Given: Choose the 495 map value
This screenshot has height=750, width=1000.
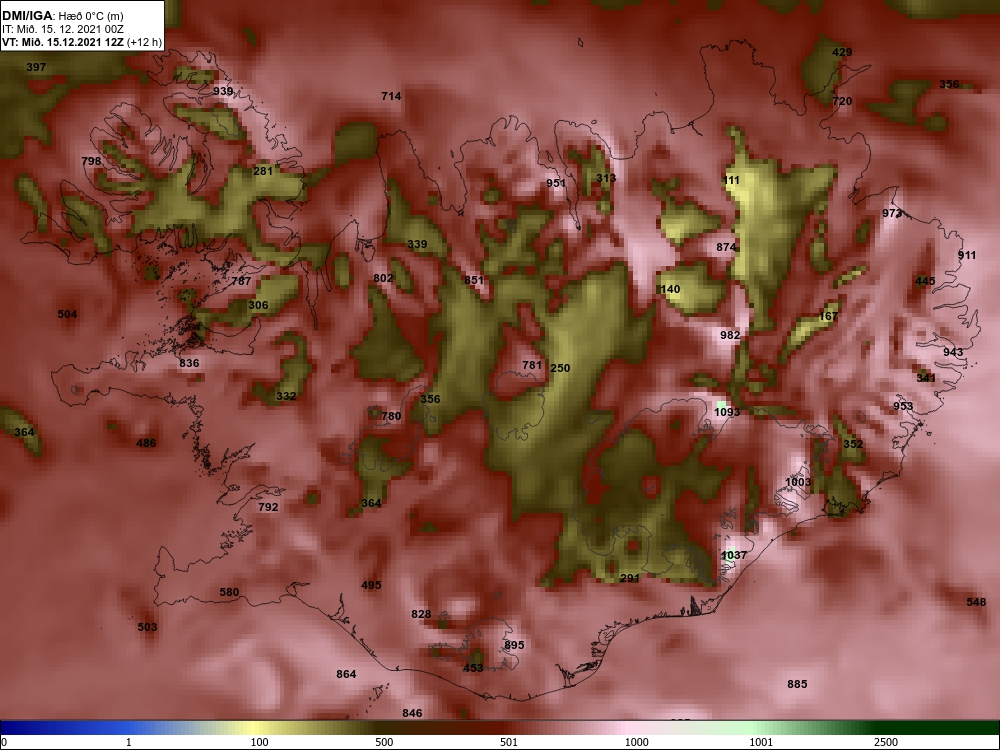Looking at the screenshot, I should 371,585.
